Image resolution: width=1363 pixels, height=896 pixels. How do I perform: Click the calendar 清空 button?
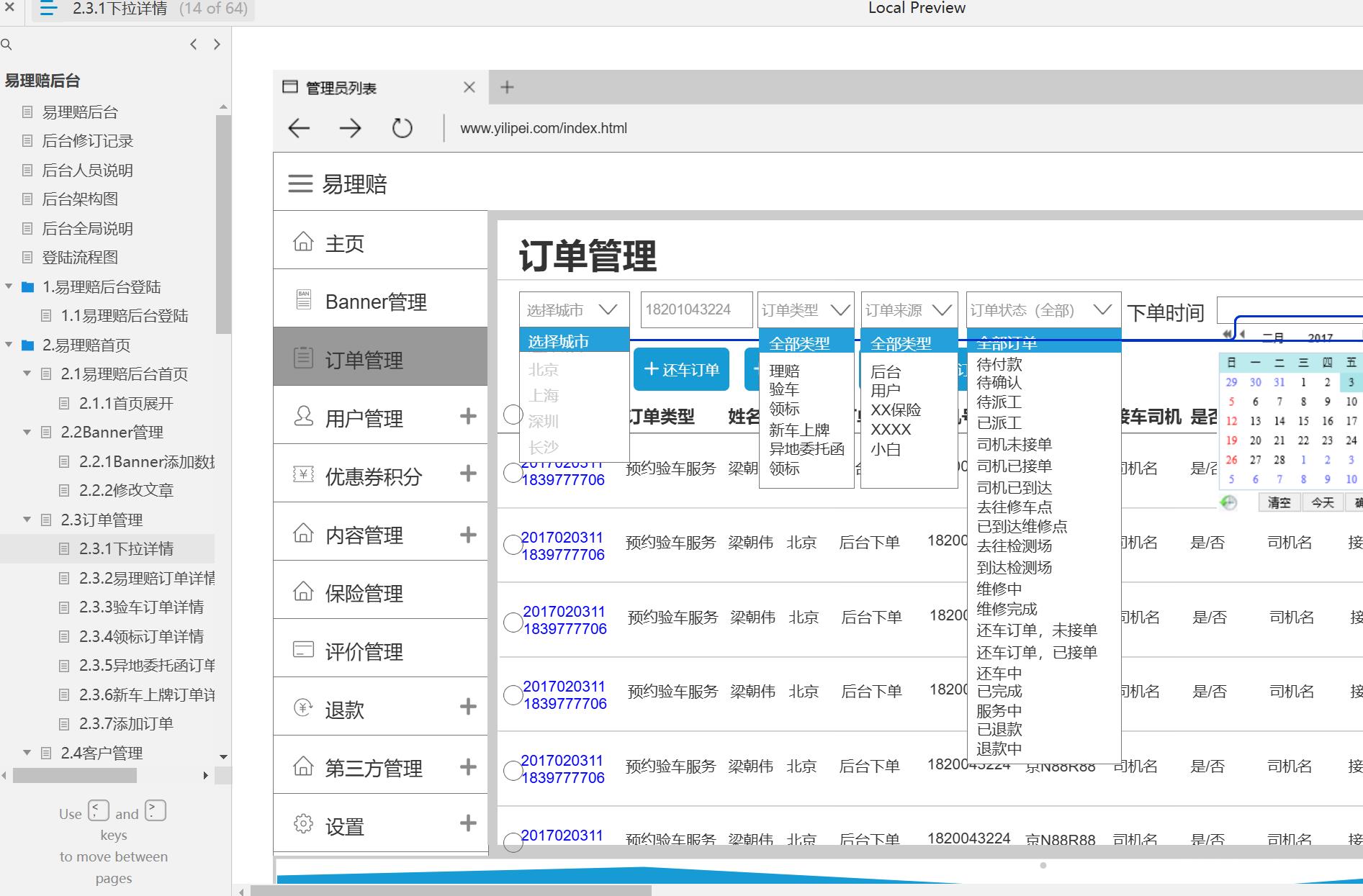point(1279,502)
